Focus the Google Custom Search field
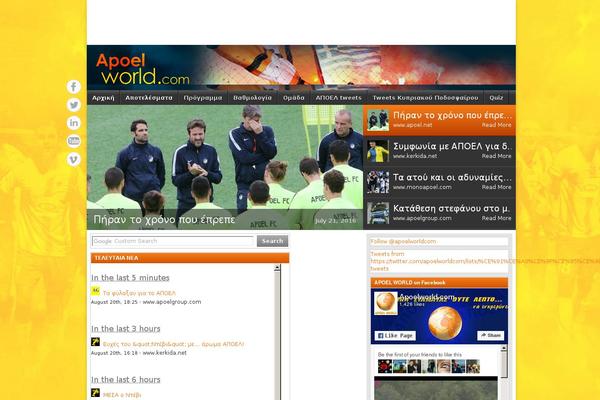 tap(173, 241)
